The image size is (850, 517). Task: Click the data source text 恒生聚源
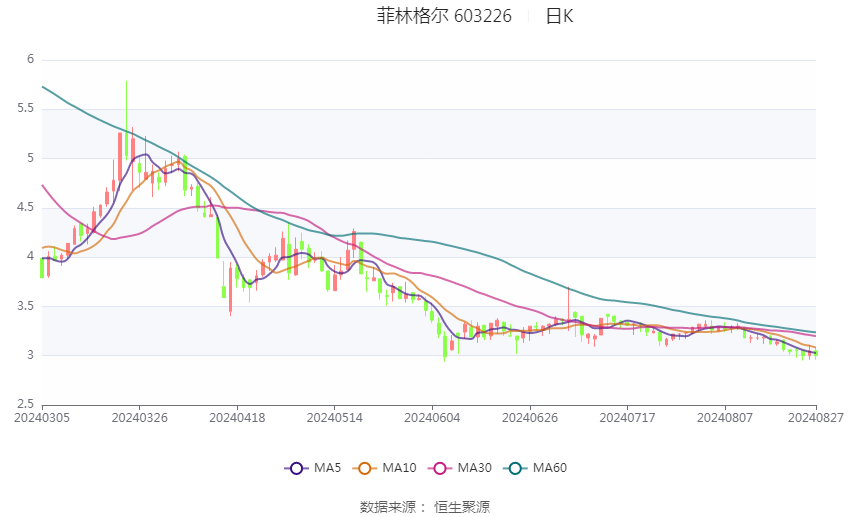pos(462,507)
